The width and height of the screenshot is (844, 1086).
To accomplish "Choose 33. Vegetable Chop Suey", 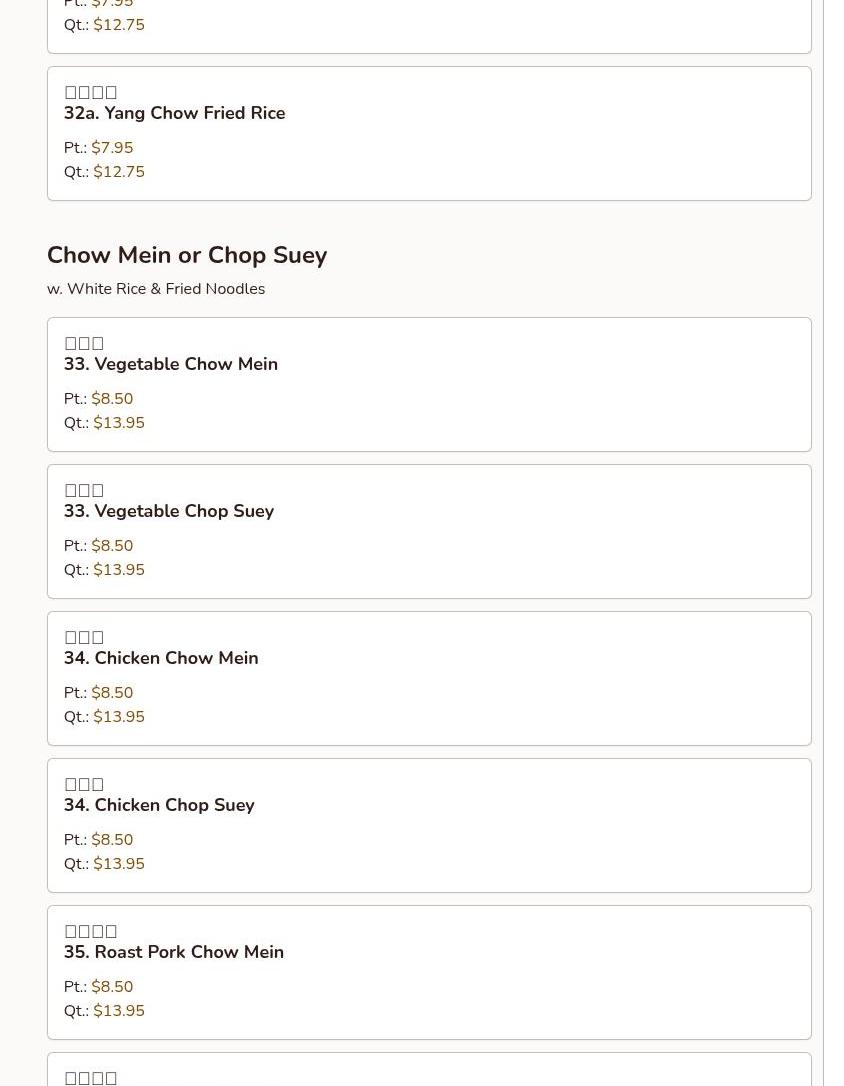I will click(168, 511).
